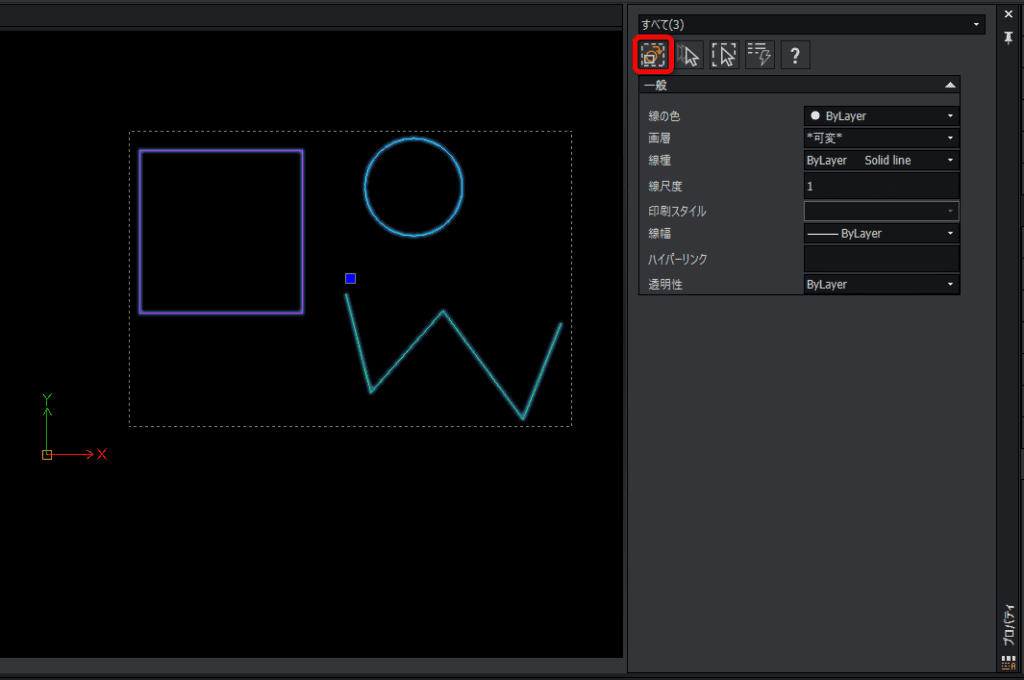The height and width of the screenshot is (680, 1024).
Task: Open the 線幅 lineweight dropdown
Action: (x=881, y=233)
